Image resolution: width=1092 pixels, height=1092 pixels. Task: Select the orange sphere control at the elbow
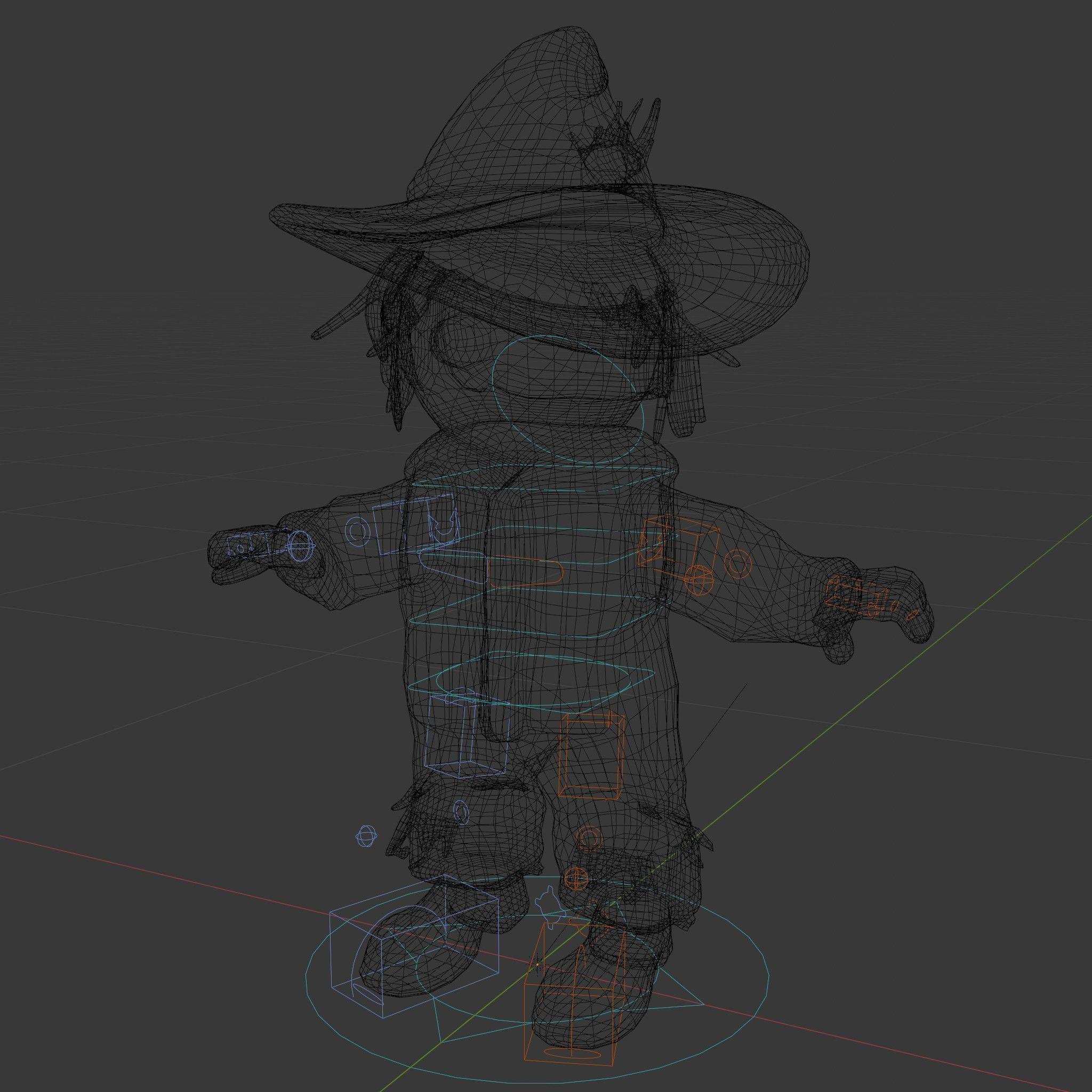698,581
